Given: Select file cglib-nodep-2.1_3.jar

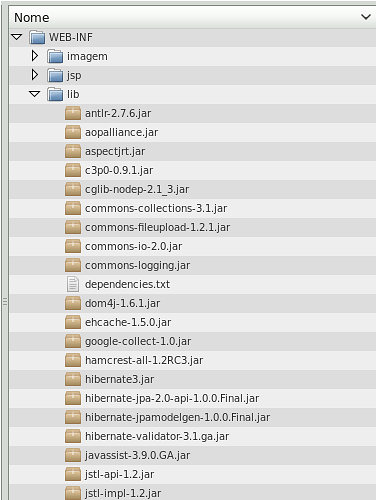Looking at the screenshot, I should 137,189.
